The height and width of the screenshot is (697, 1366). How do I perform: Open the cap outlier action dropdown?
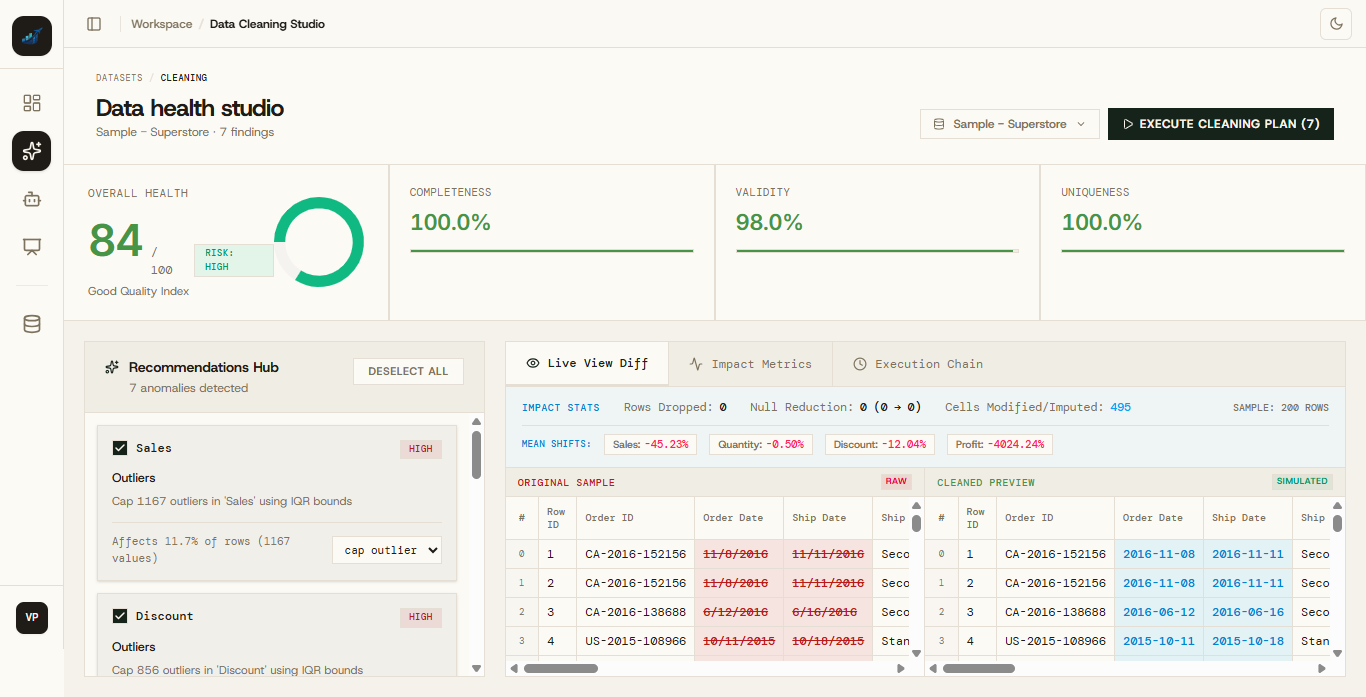387,550
